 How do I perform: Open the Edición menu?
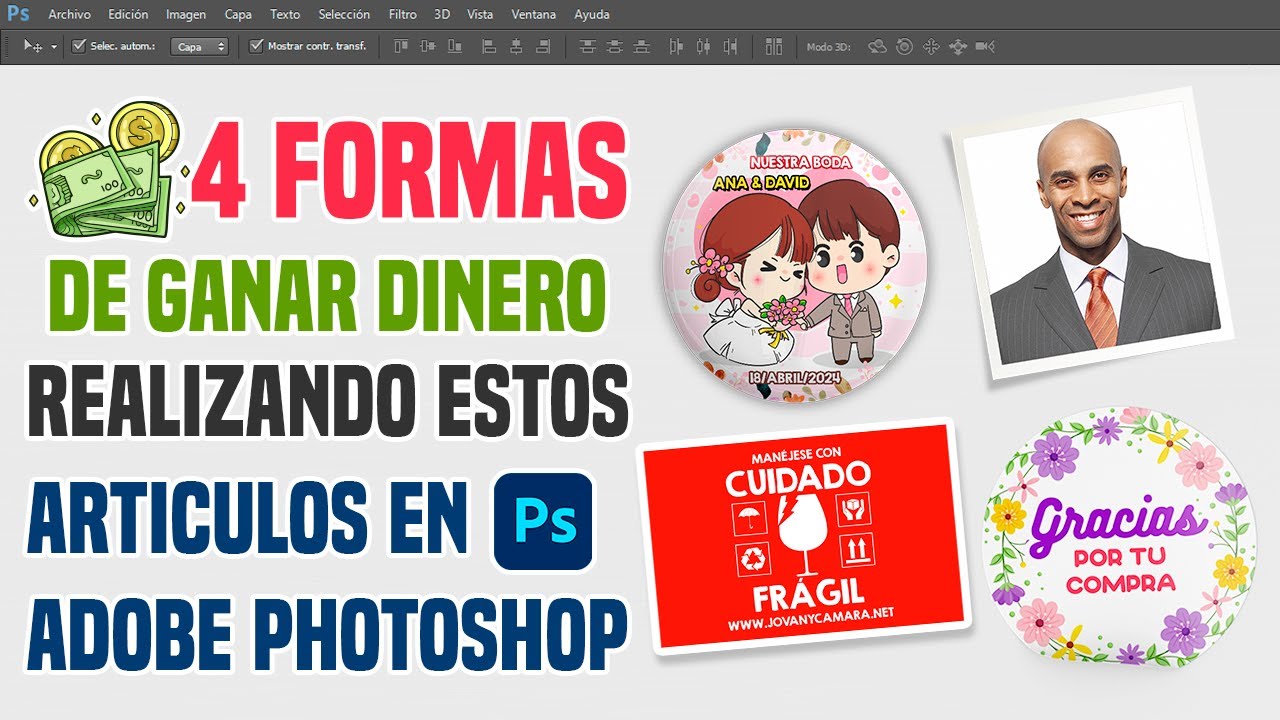click(x=128, y=15)
